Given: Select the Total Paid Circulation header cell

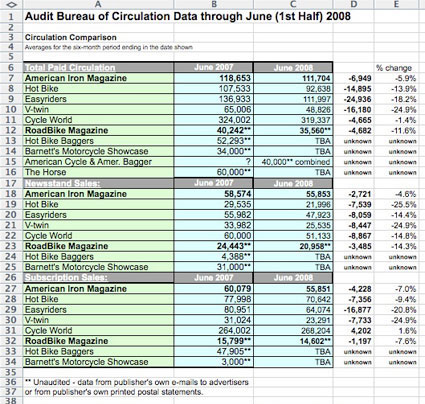Looking at the screenshot, I should [98, 67].
